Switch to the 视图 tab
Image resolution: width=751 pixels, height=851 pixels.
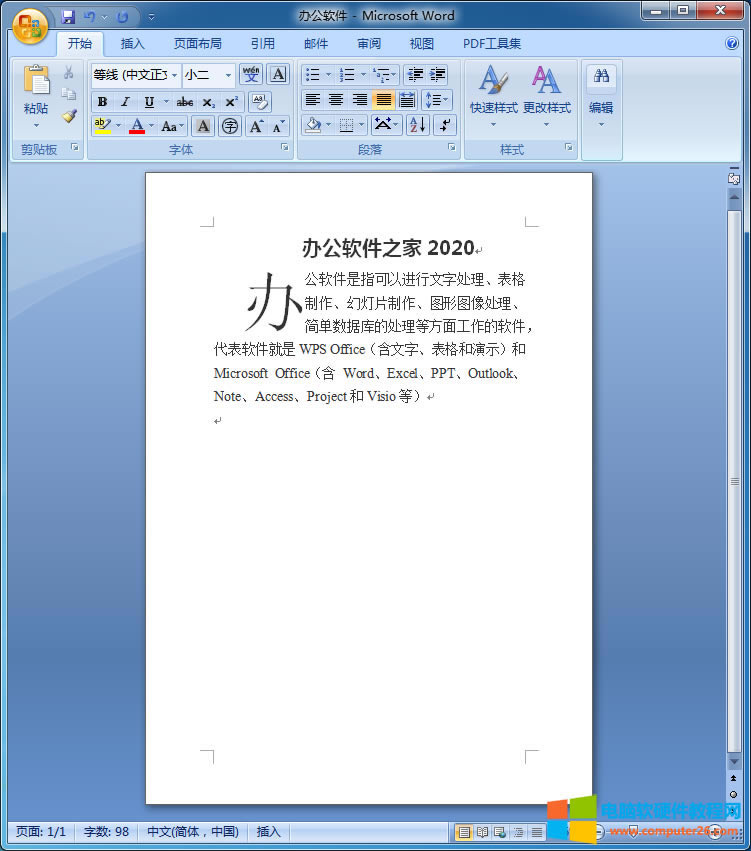pos(422,43)
